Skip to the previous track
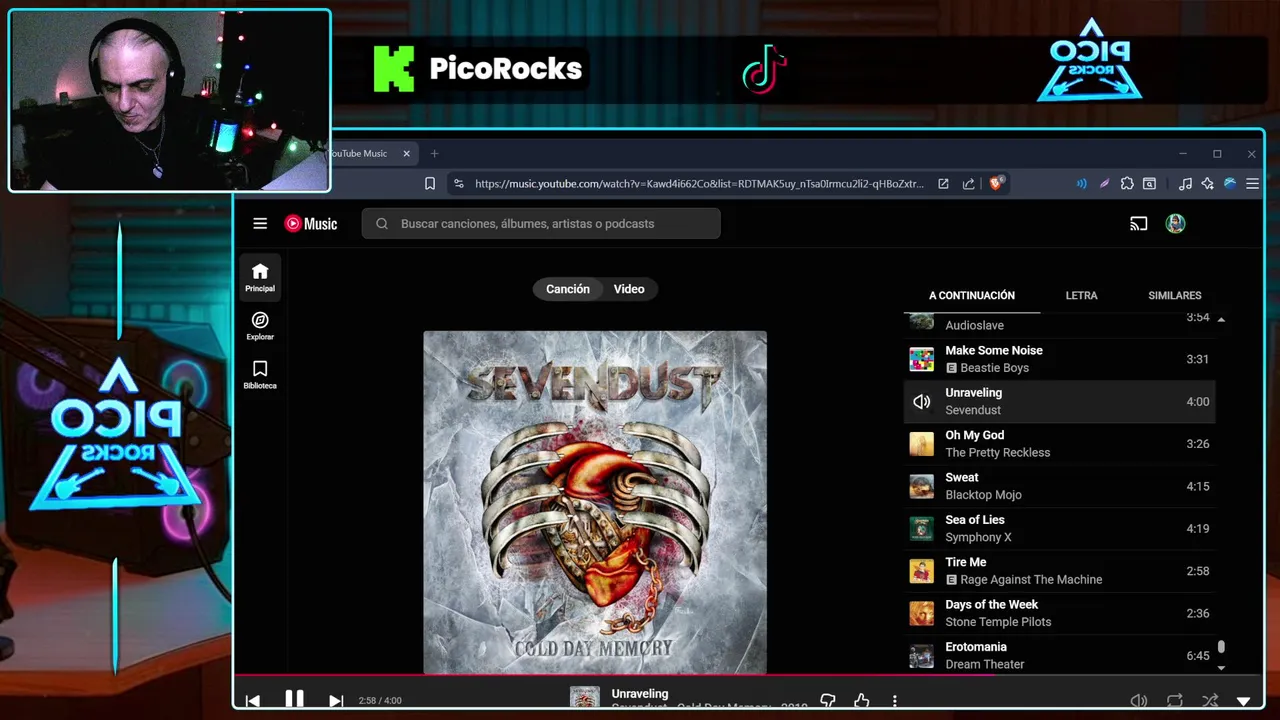The width and height of the screenshot is (1280, 720). click(x=253, y=701)
